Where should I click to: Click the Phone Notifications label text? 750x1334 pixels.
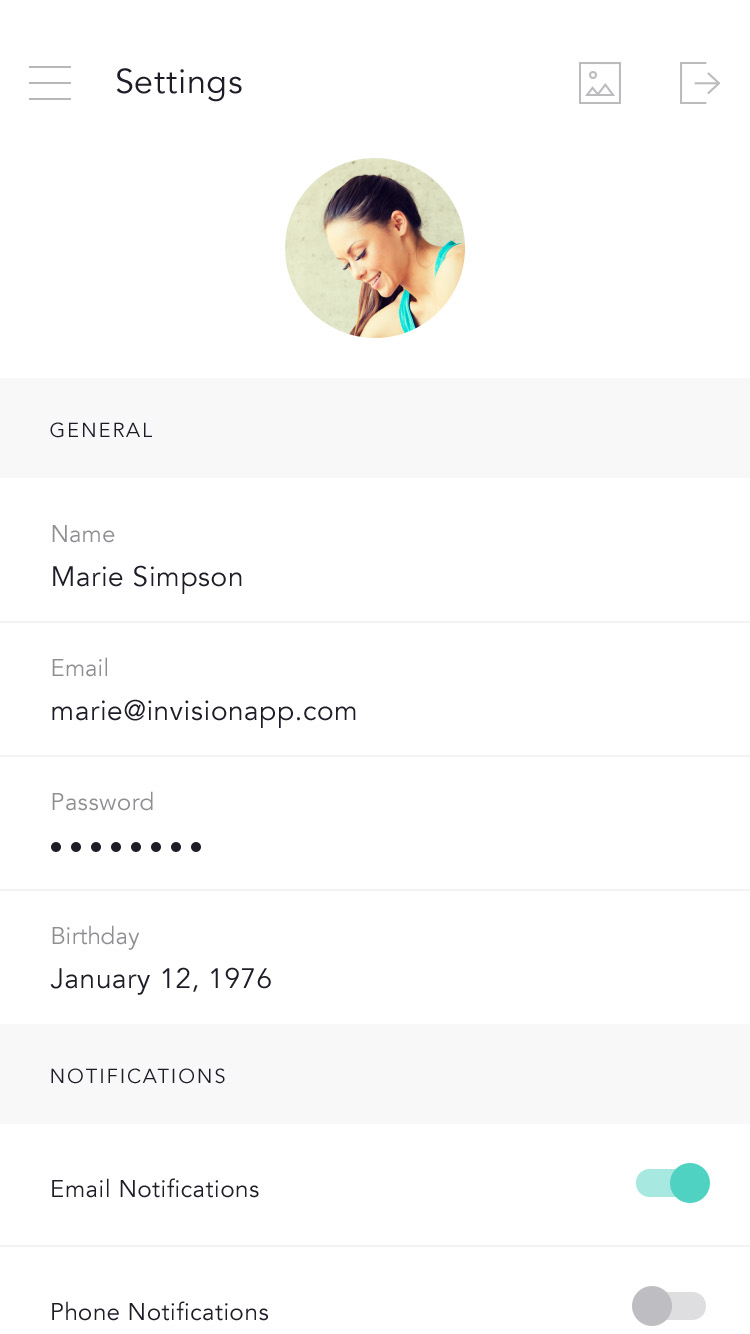click(160, 1312)
